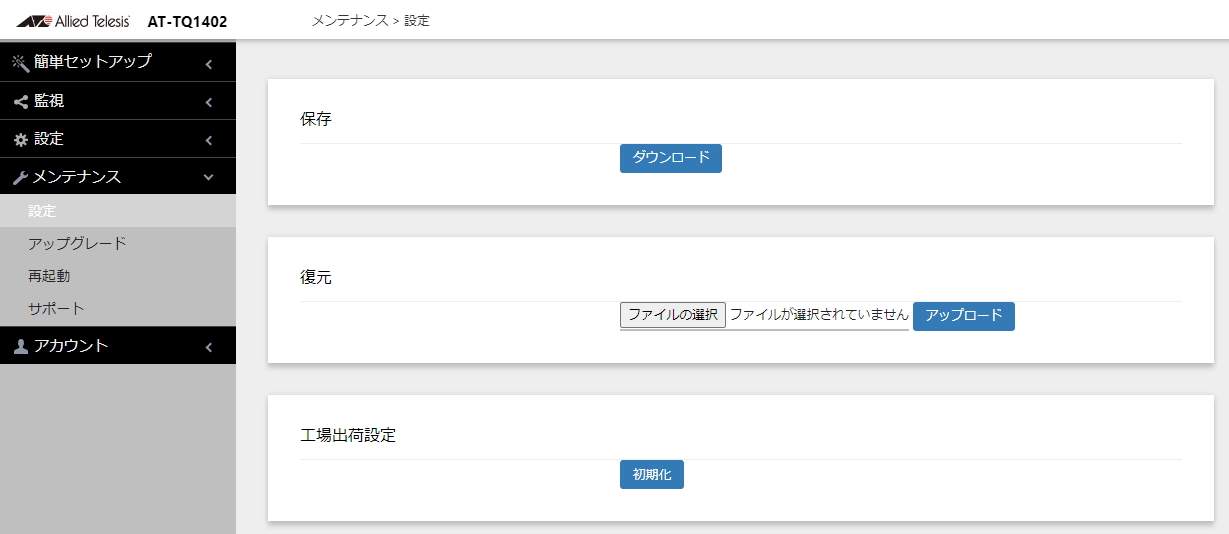Click the gear icon beside 設定
This screenshot has height=534, width=1229.
pos(20,140)
